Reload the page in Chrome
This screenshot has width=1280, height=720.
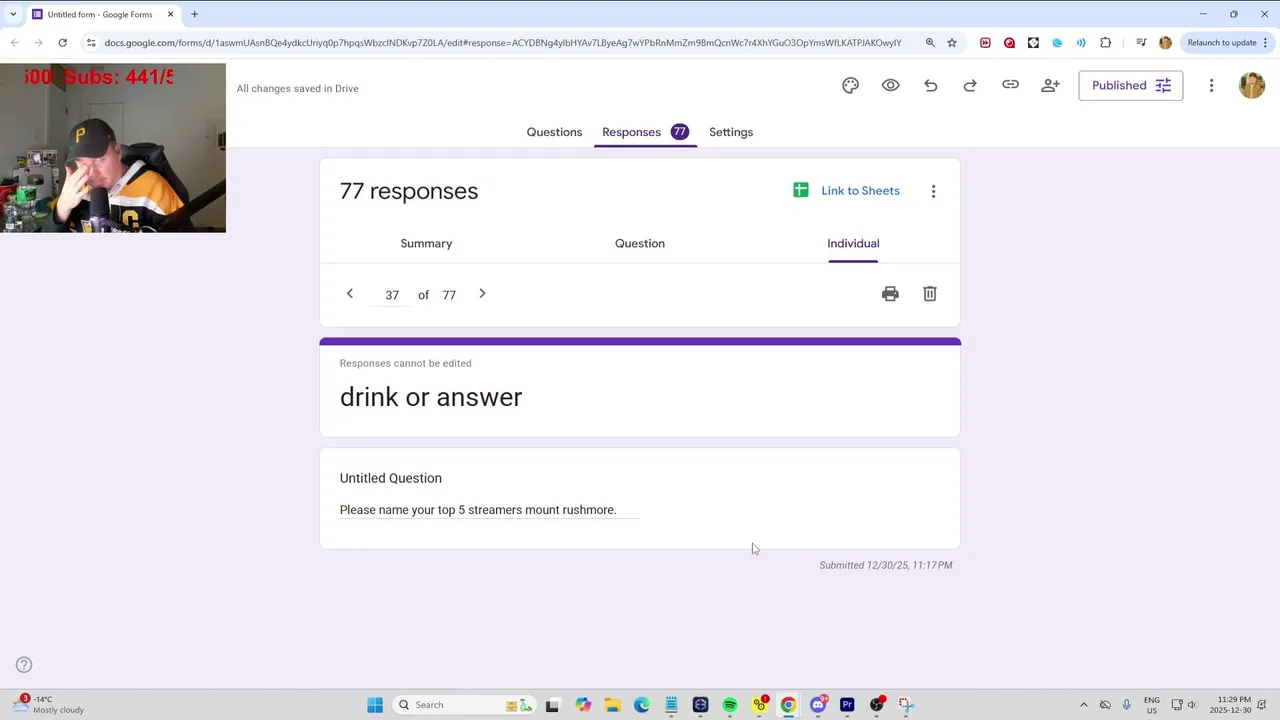(62, 43)
